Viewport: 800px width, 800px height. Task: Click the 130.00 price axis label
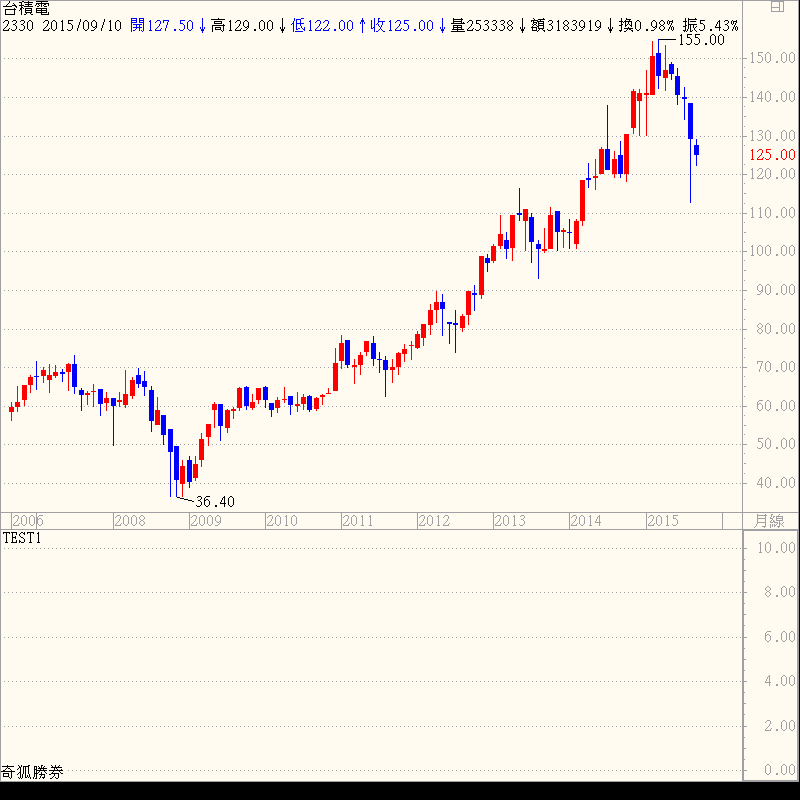(772, 136)
